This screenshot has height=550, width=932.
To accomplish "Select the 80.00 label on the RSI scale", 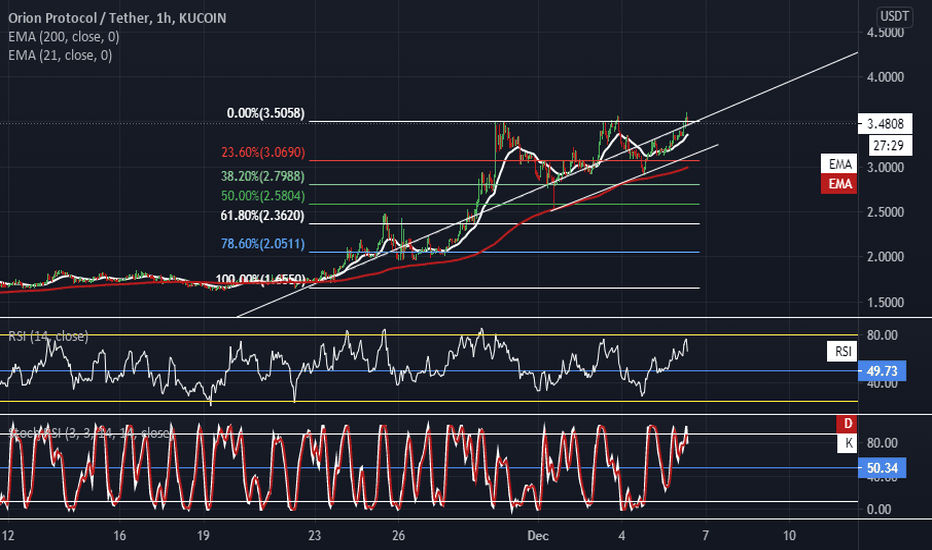I will [x=882, y=335].
